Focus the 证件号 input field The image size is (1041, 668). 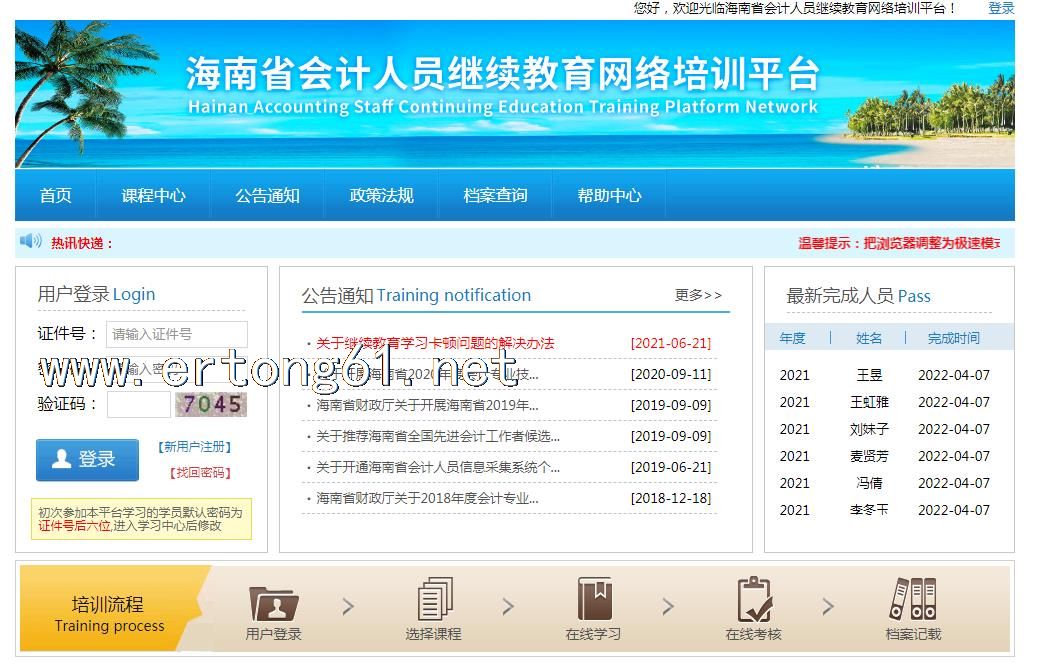pyautogui.click(x=177, y=334)
